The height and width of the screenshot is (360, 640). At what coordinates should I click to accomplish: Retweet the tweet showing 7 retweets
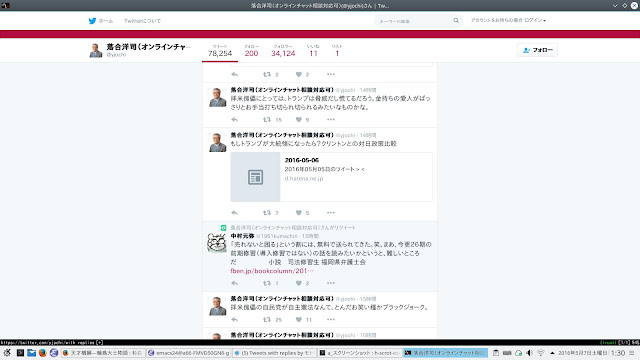pos(267,213)
